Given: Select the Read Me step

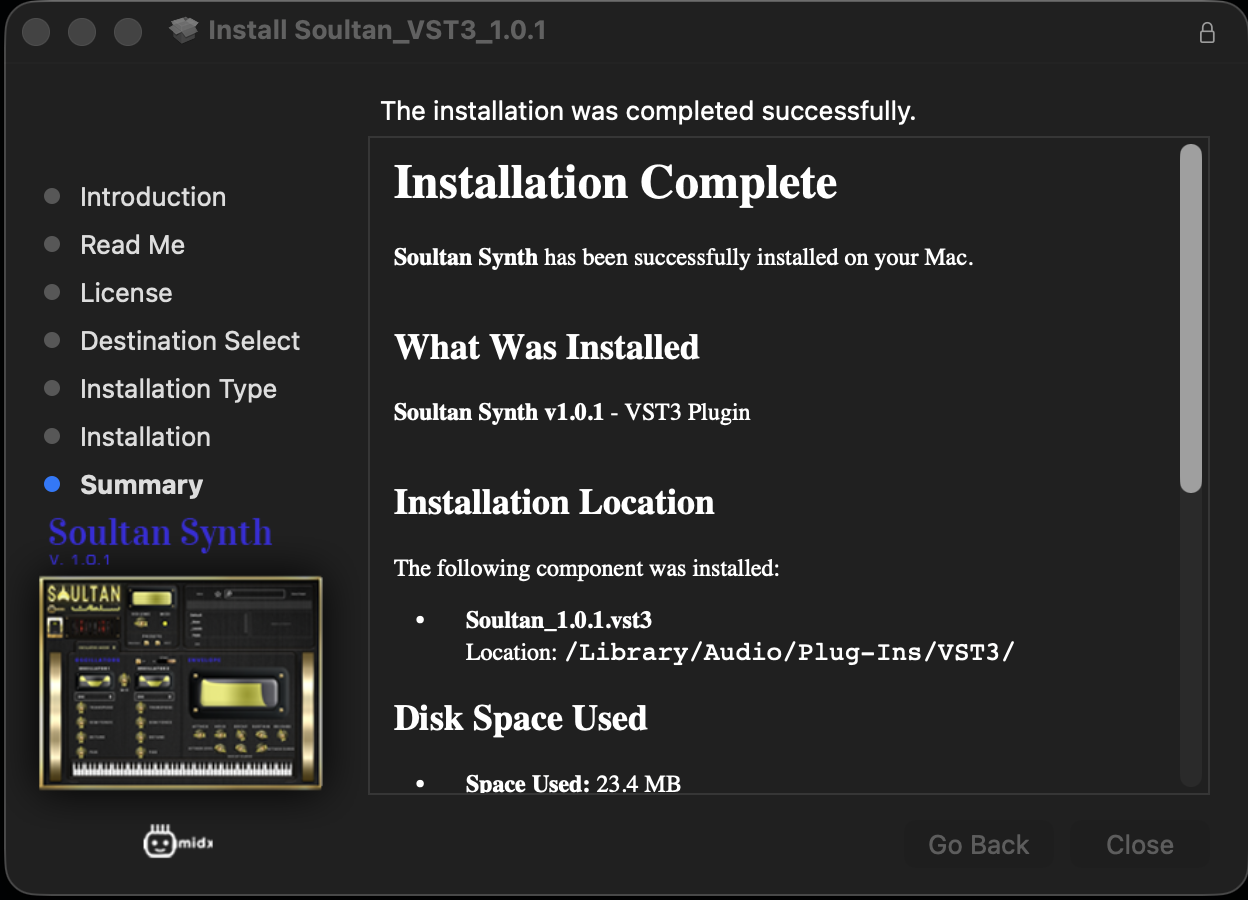Looking at the screenshot, I should pos(133,245).
